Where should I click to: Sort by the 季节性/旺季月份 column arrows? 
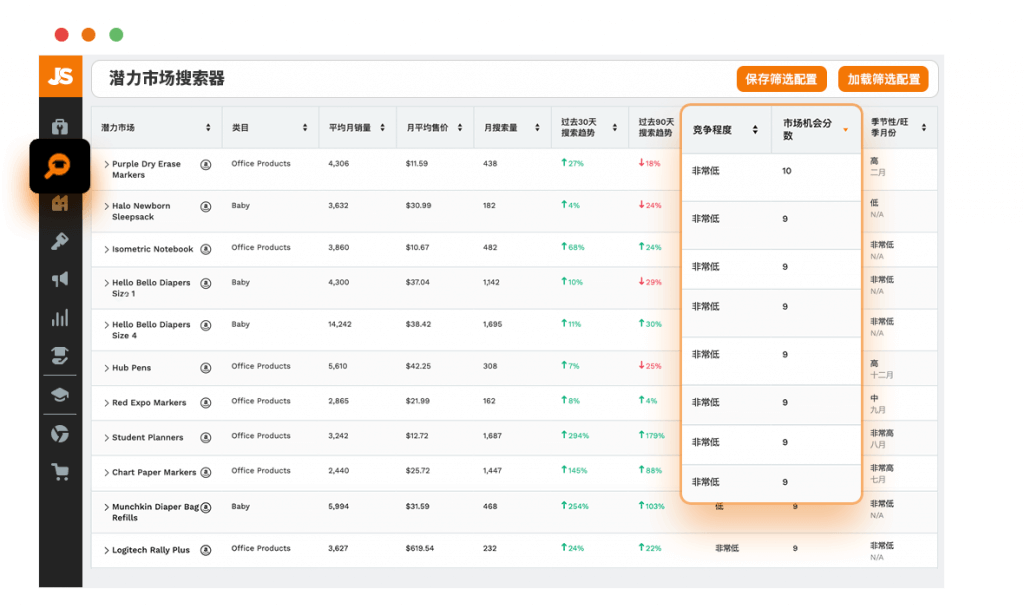[x=923, y=127]
